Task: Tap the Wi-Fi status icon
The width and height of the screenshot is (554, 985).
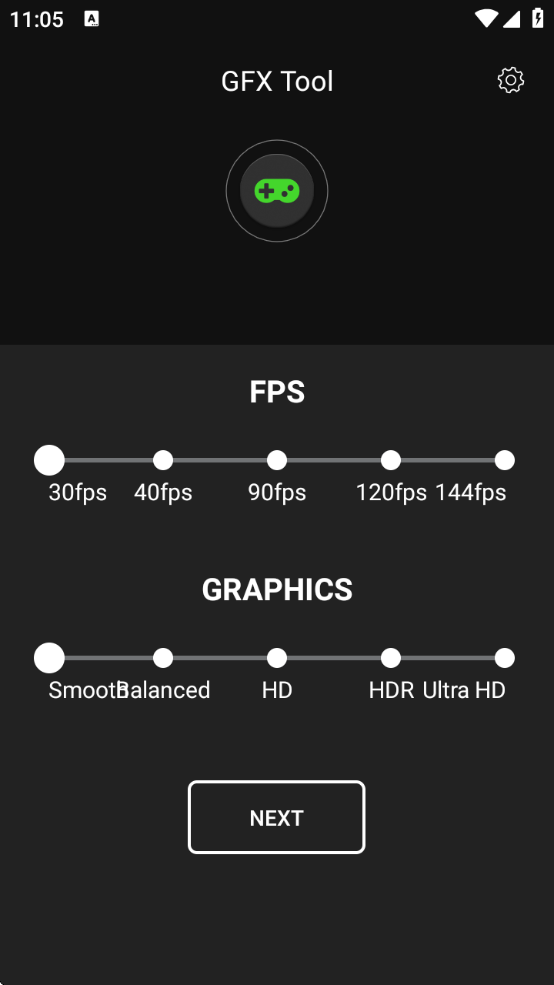Action: pyautogui.click(x=486, y=19)
